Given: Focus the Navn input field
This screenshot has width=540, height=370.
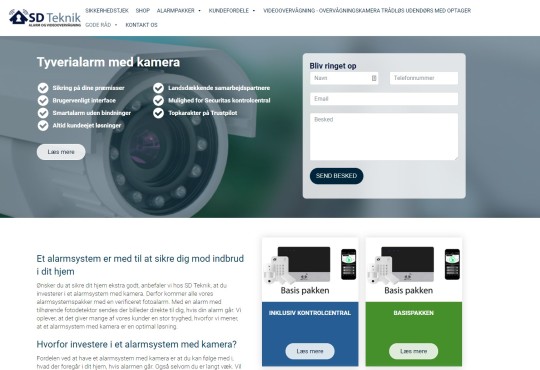Looking at the screenshot, I should (344, 78).
